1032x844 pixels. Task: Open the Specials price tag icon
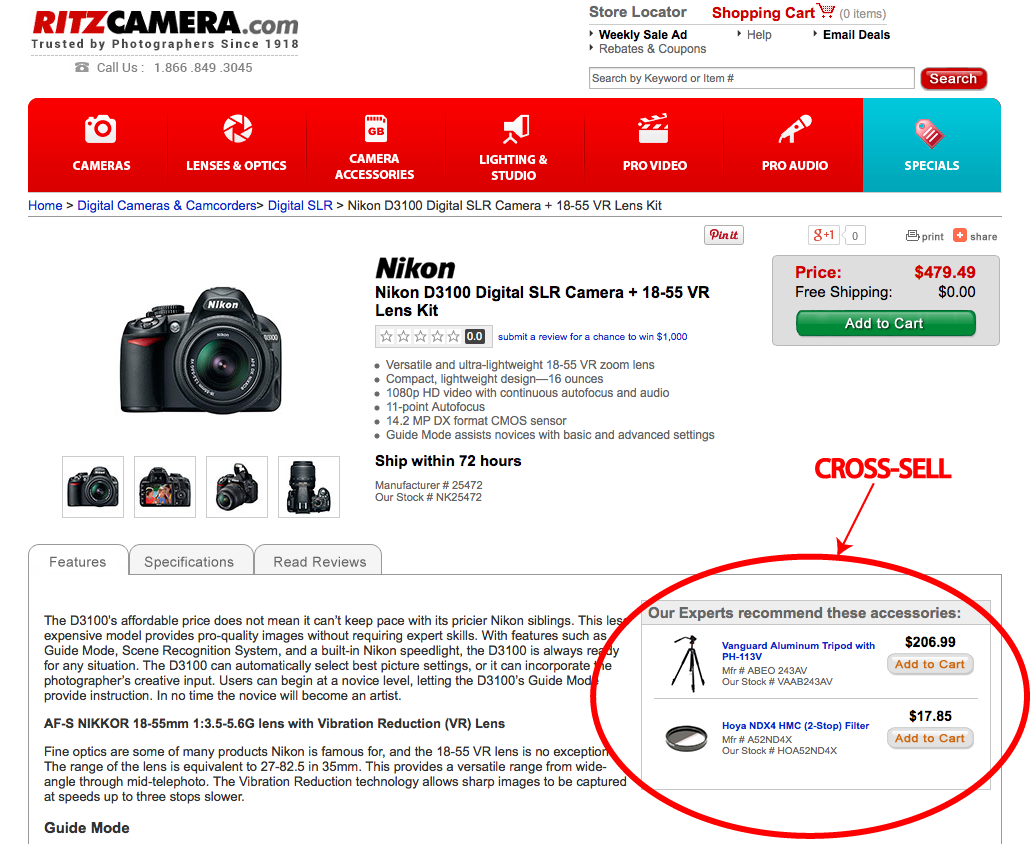(x=930, y=133)
